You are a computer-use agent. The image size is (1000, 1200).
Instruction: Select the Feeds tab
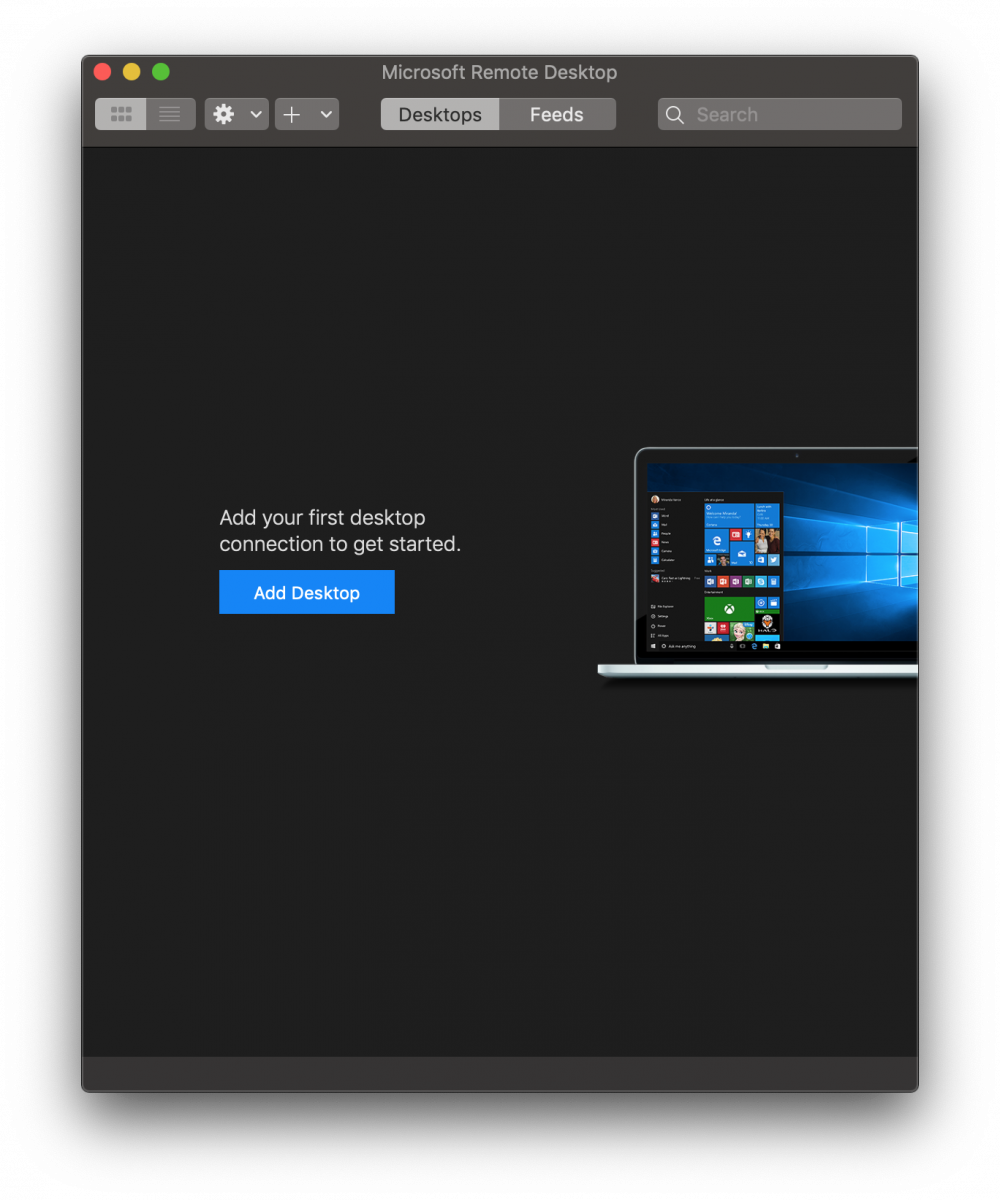tap(557, 114)
